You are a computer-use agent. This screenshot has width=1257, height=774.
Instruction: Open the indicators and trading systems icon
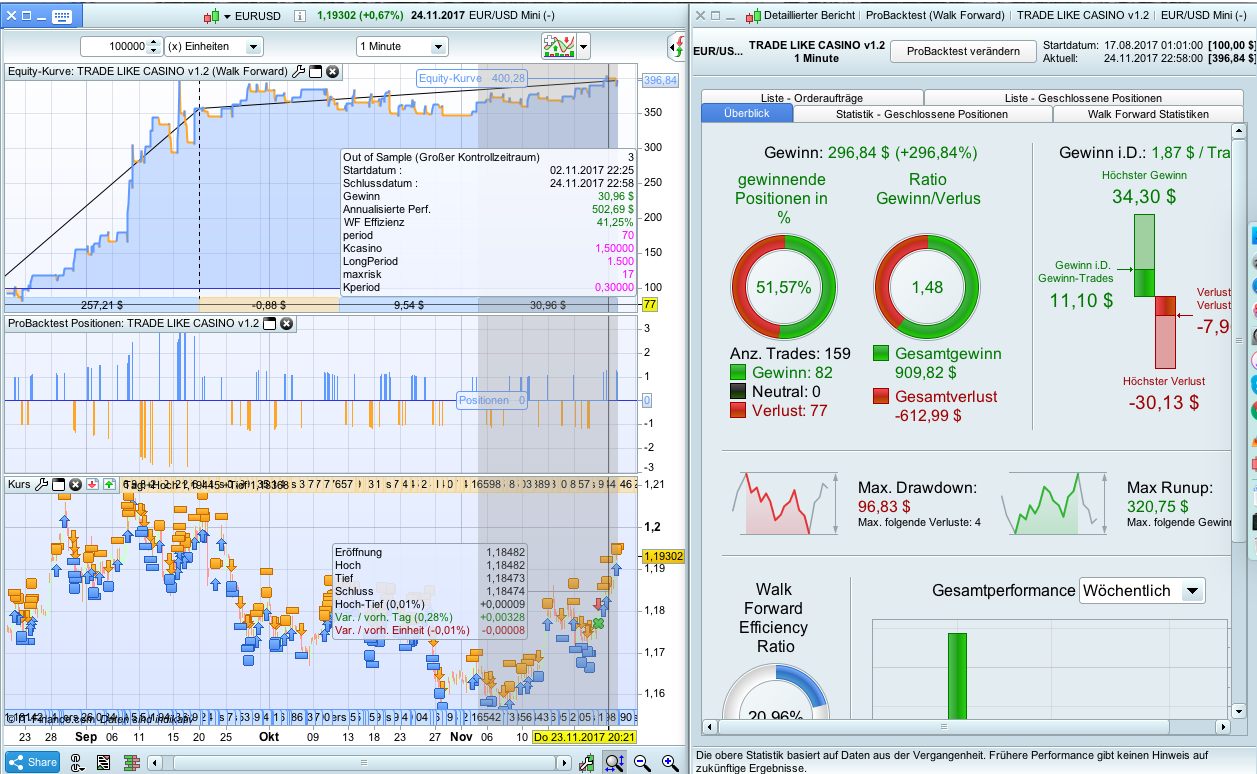[x=557, y=46]
